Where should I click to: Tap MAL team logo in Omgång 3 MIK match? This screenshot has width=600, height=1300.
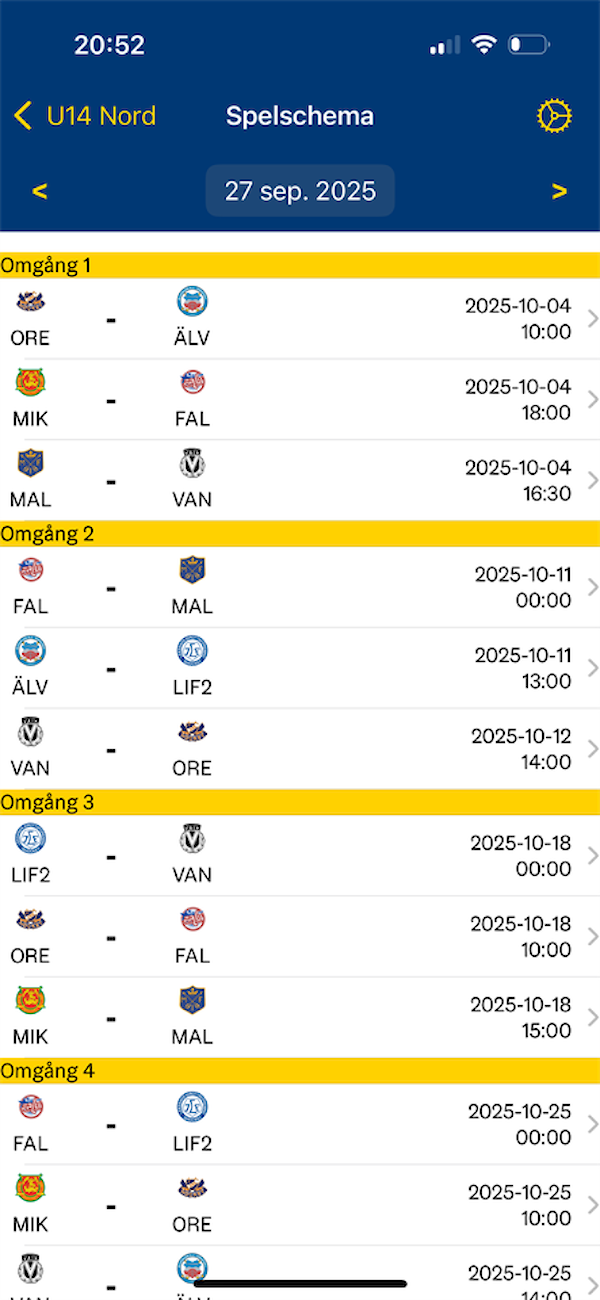(x=192, y=1000)
